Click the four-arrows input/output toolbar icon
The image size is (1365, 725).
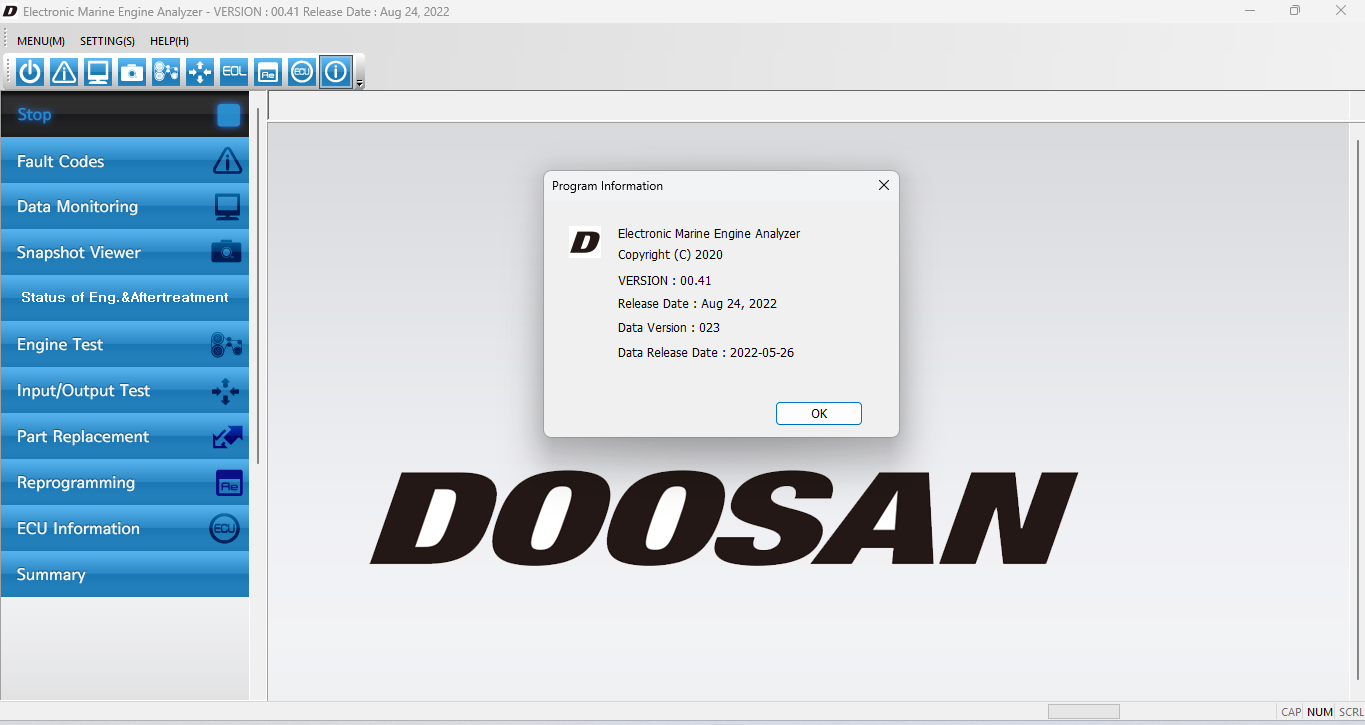[200, 72]
